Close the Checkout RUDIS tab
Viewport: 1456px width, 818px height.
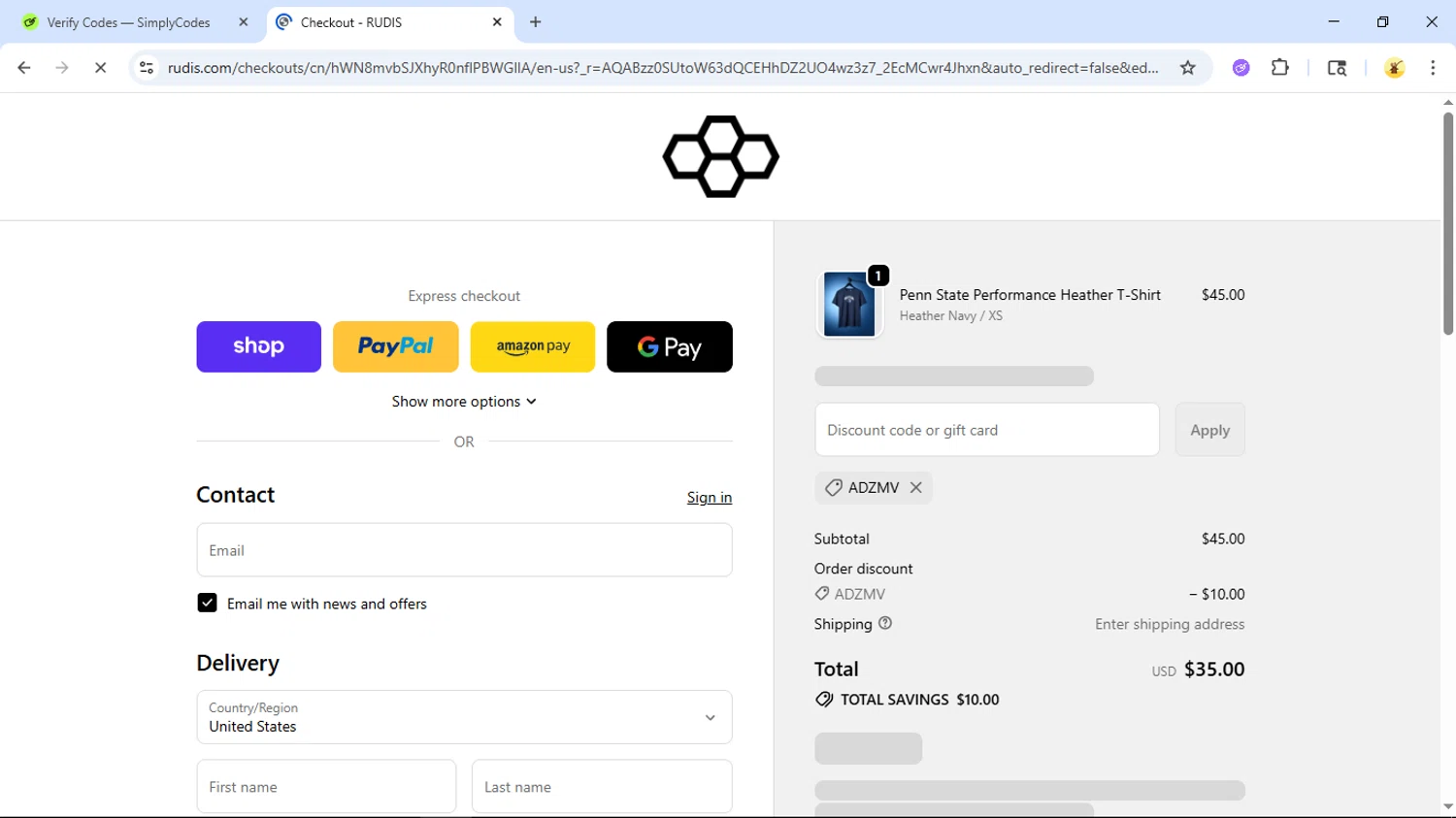497,22
